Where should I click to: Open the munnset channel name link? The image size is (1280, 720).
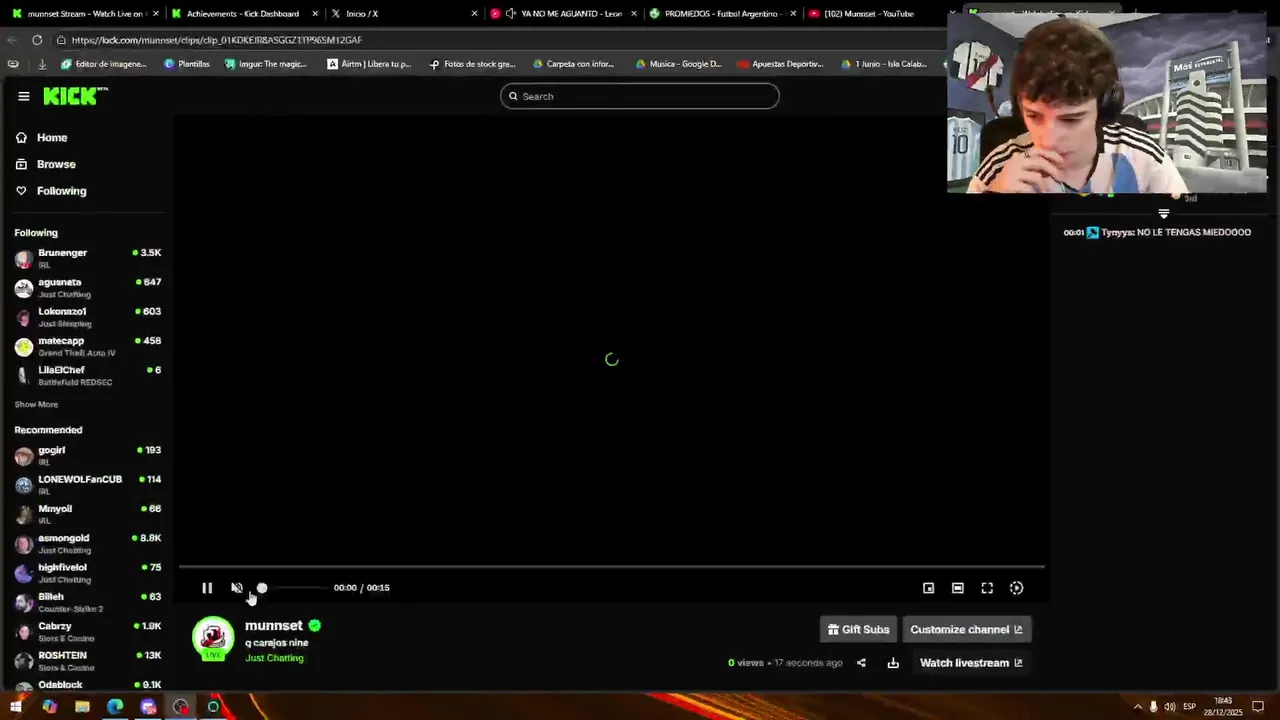coord(273,625)
